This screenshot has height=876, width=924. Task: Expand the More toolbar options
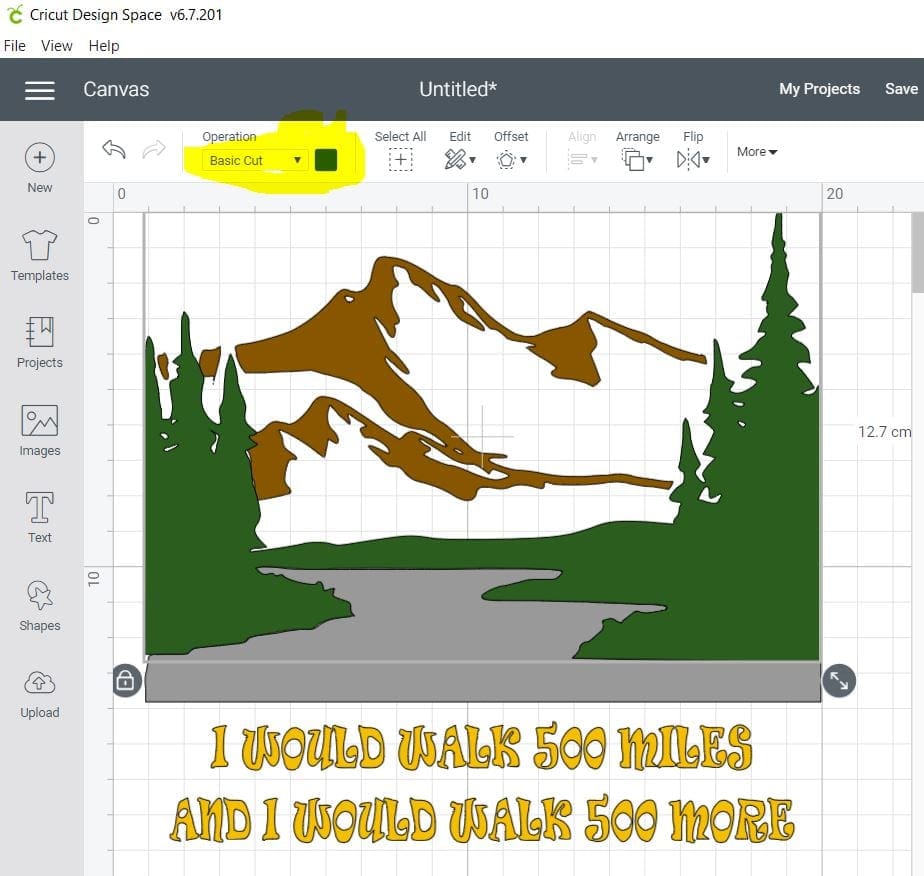pyautogui.click(x=757, y=152)
